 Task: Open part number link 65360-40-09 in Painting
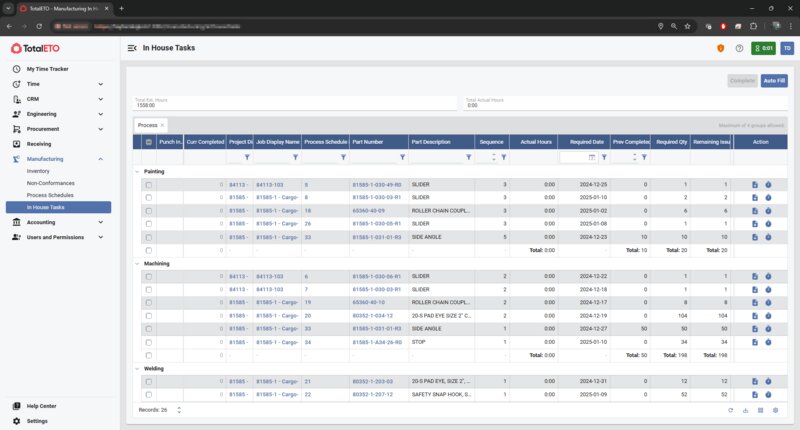click(367, 211)
